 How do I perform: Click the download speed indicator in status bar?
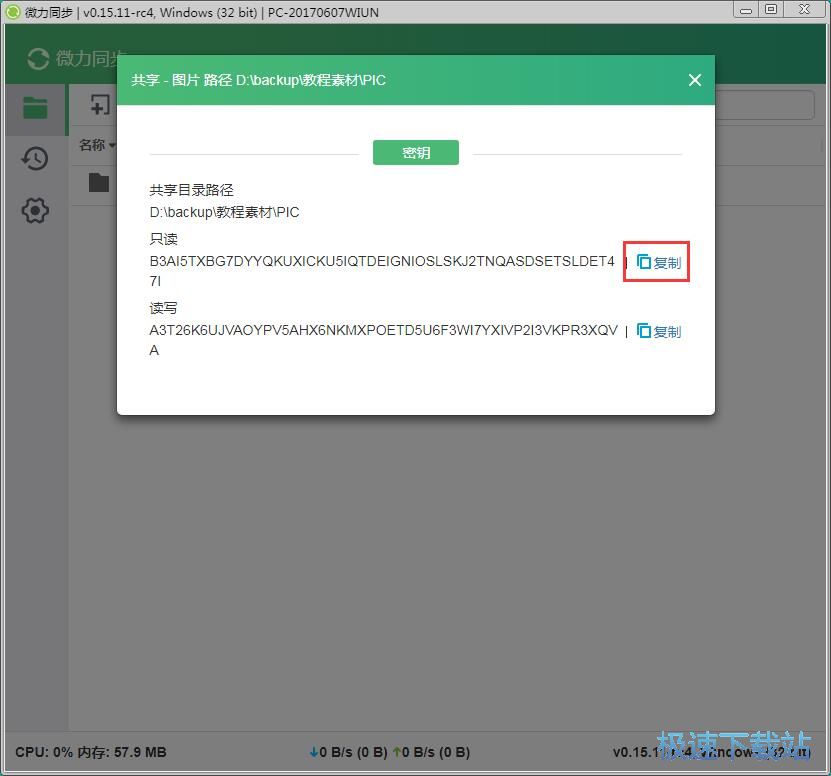point(348,752)
